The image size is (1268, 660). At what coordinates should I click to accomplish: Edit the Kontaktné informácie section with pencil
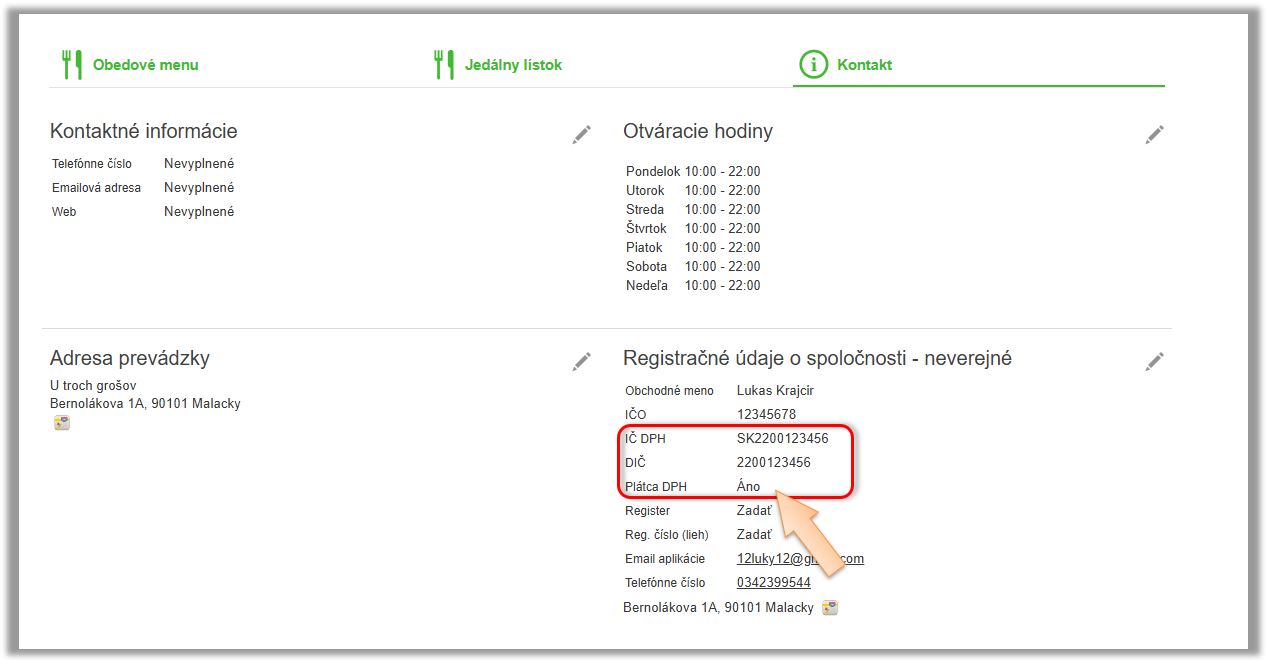pyautogui.click(x=581, y=135)
